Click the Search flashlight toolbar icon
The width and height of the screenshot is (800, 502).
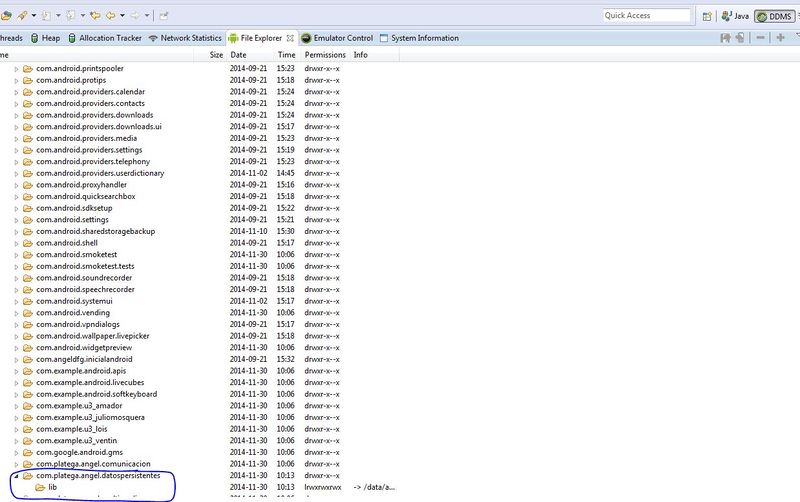[22, 16]
